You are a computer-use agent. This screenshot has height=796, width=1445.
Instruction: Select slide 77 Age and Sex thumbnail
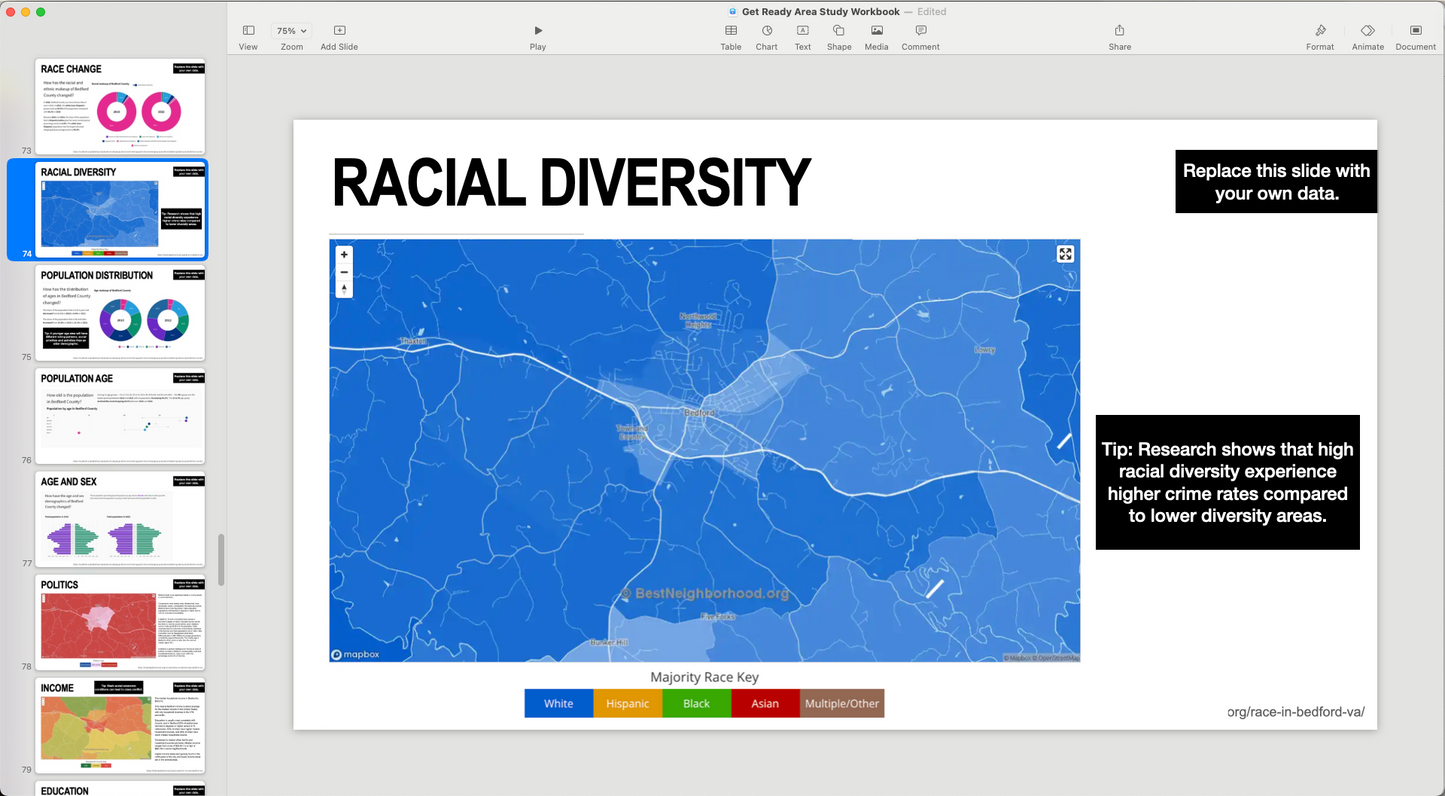pos(122,519)
